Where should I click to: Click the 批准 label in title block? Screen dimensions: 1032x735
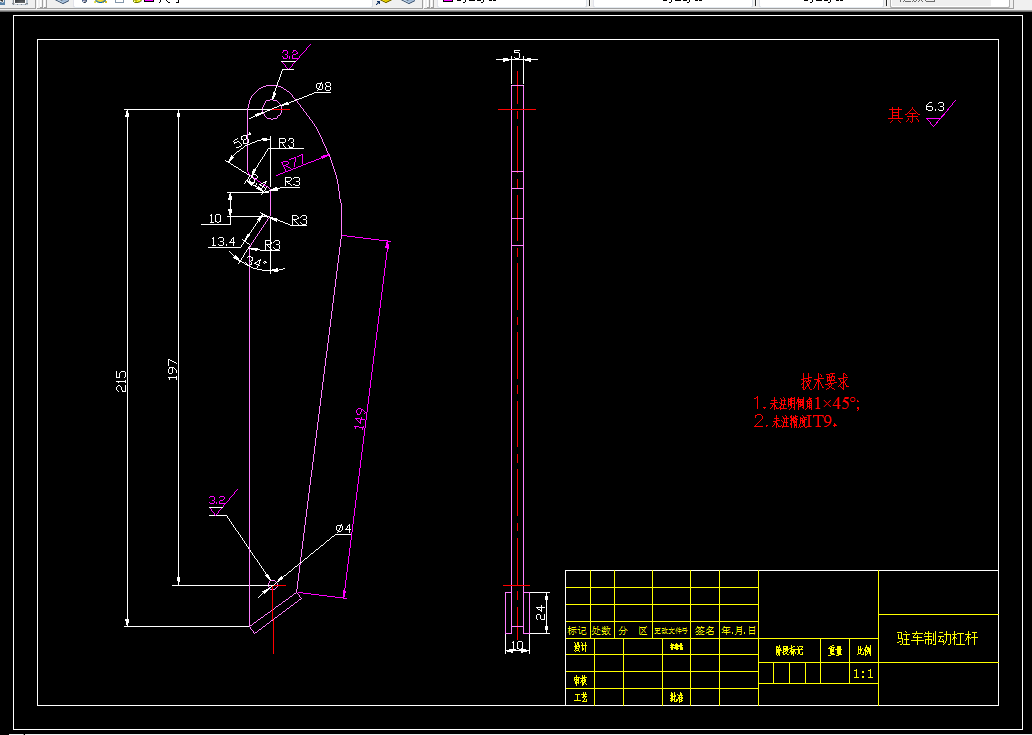pos(677,697)
